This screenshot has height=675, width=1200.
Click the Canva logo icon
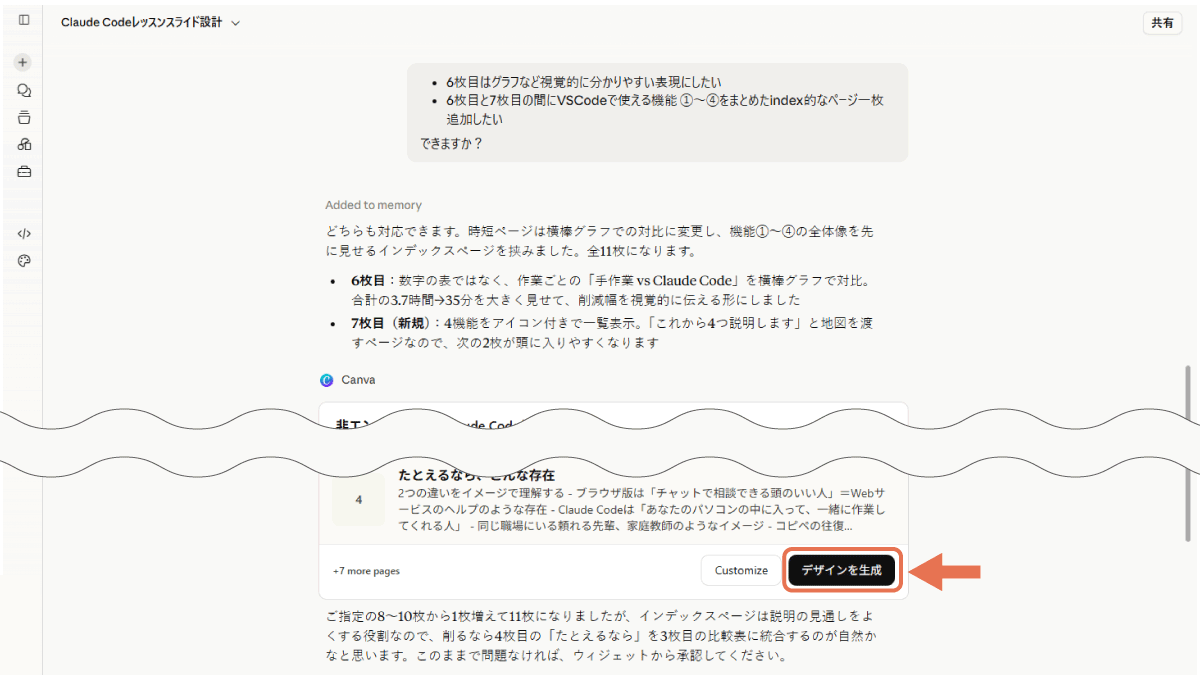(326, 380)
